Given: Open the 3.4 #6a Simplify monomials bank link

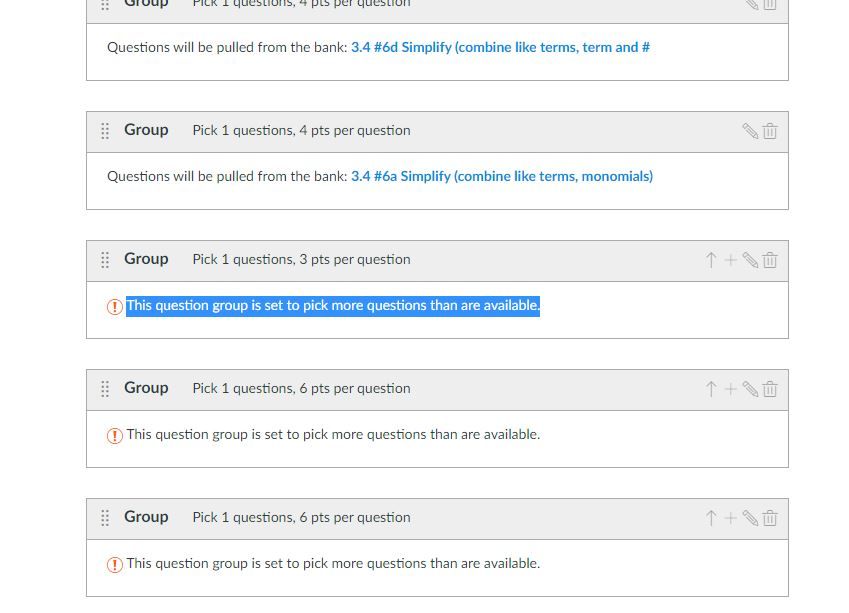Looking at the screenshot, I should (501, 176).
